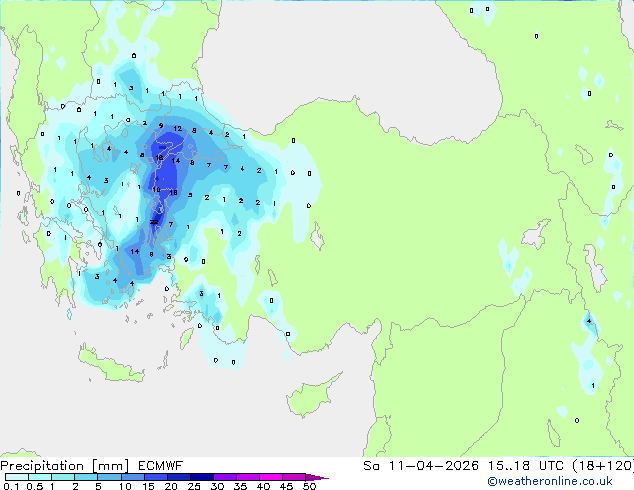634x490 pixels.
Task: Click the 35–40 mm legend swatch
Action: pyautogui.click(x=247, y=477)
